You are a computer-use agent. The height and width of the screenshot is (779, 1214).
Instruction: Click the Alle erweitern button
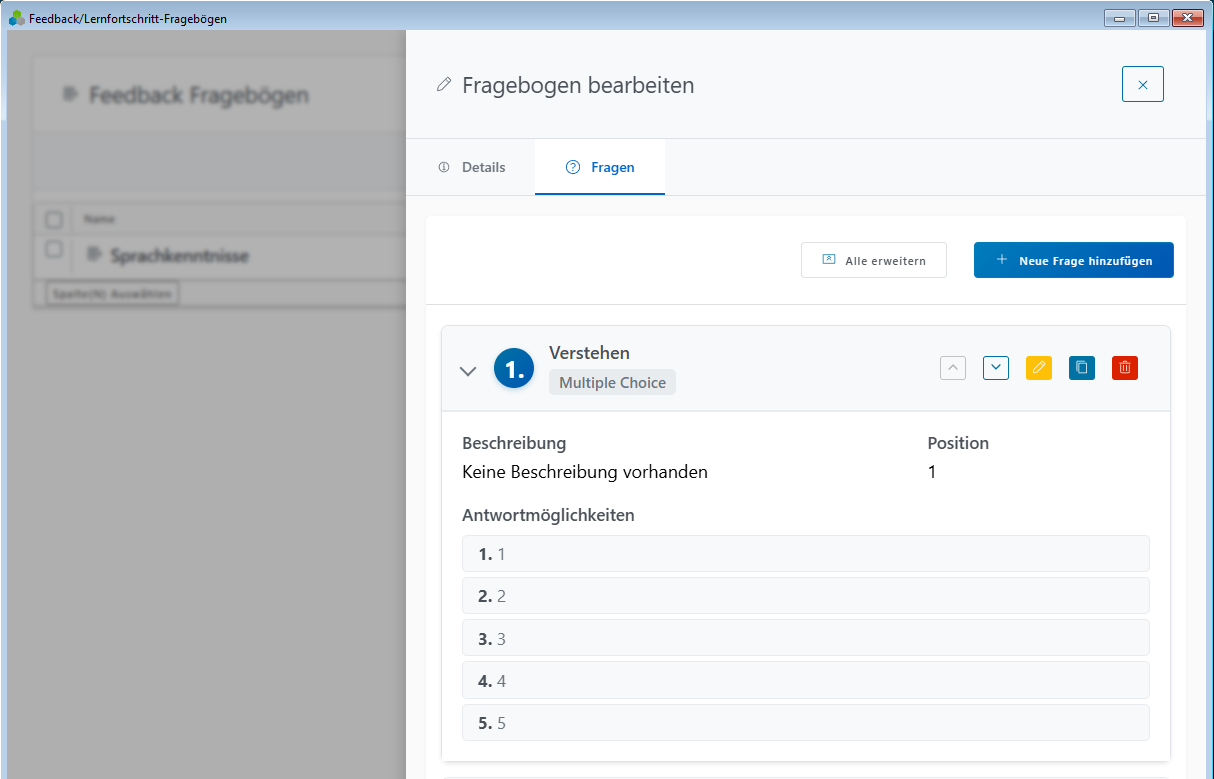coord(874,260)
